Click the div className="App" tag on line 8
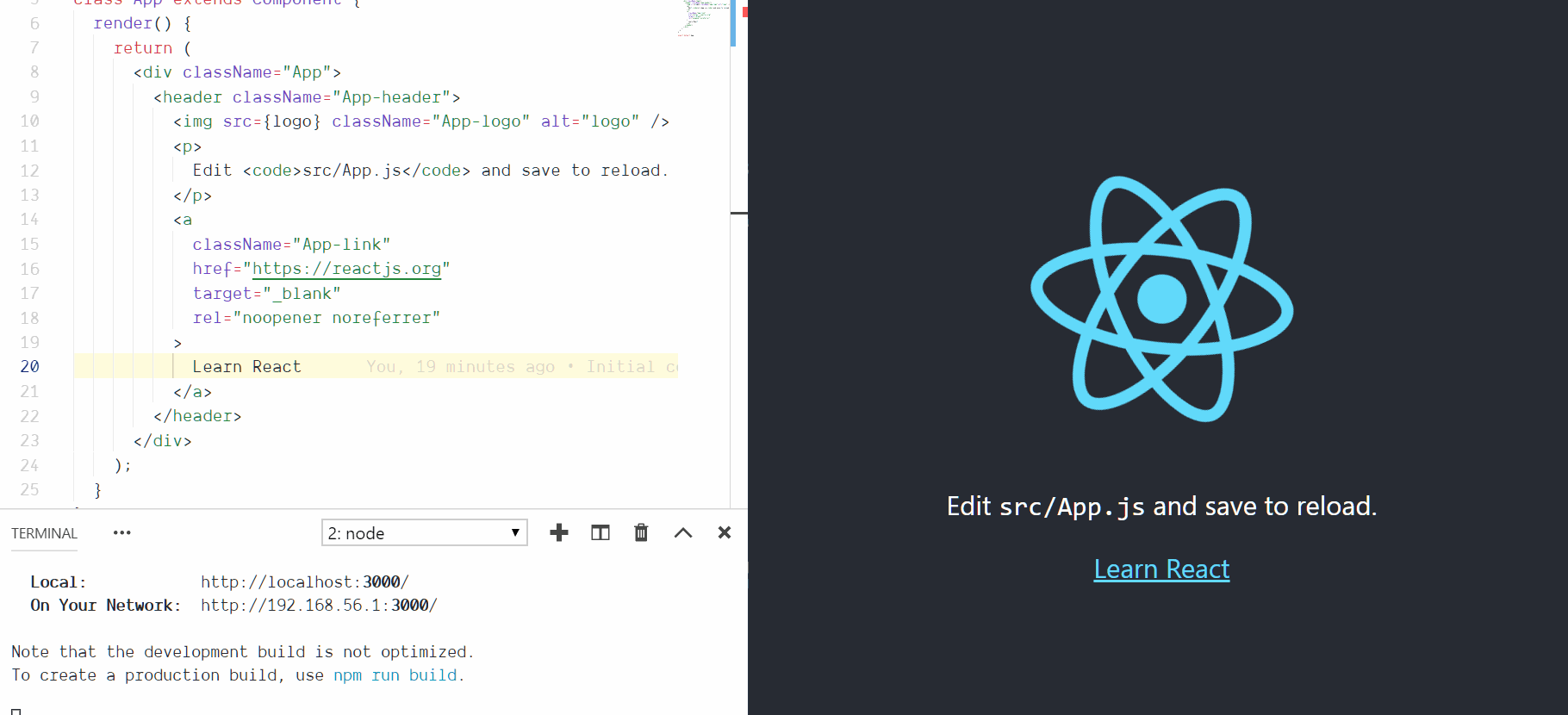Viewport: 1568px width, 715px height. pyautogui.click(x=237, y=72)
